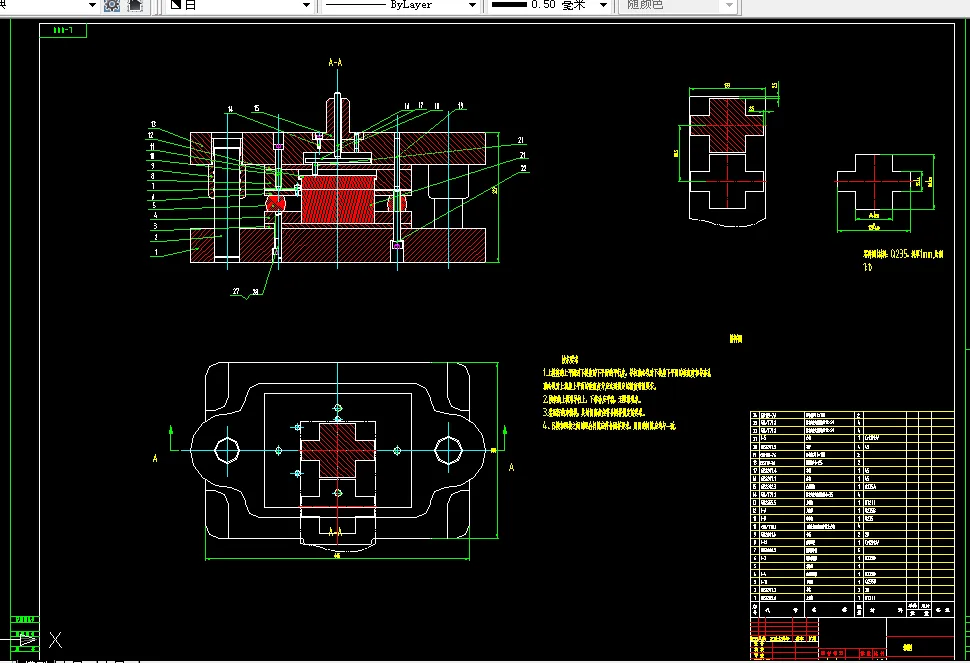Open the 0.50 毫米 lineweight dropdown
Image resolution: width=970 pixels, height=663 pixels.
pyautogui.click(x=549, y=5)
